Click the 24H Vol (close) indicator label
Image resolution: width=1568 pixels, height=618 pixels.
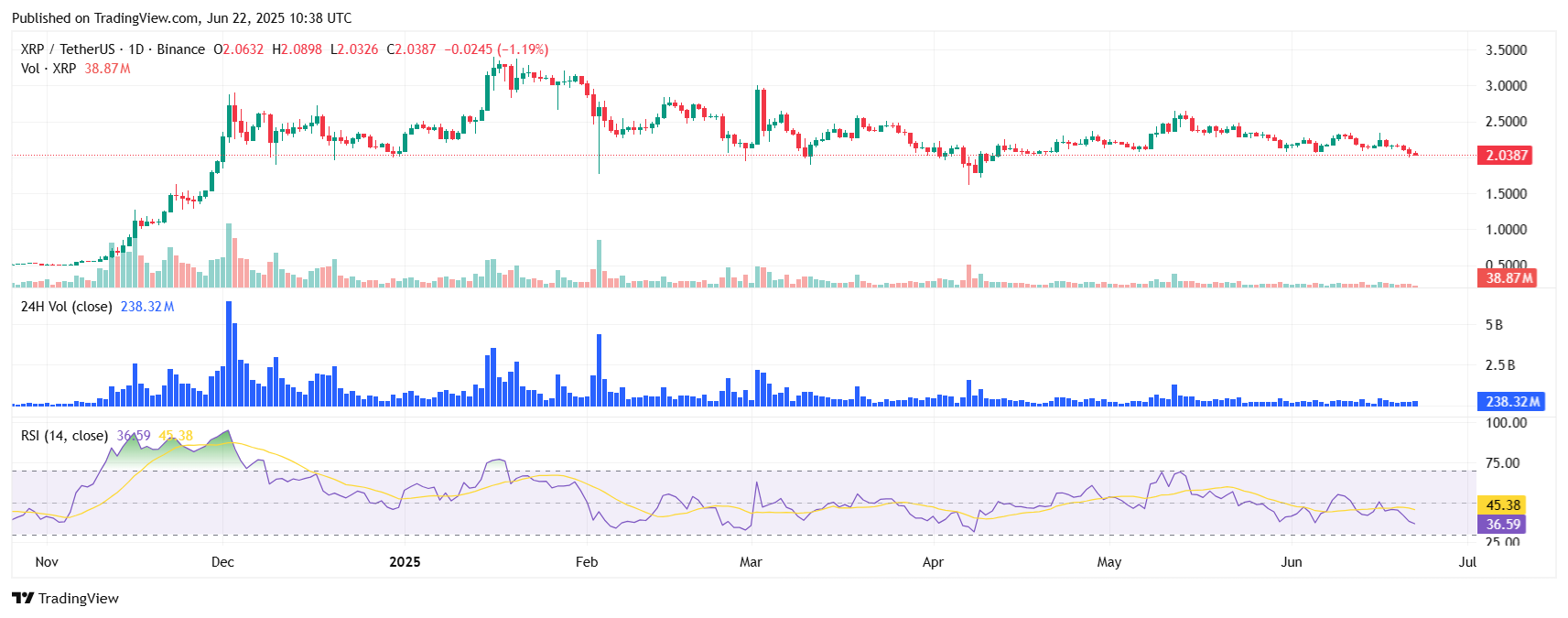click(66, 307)
